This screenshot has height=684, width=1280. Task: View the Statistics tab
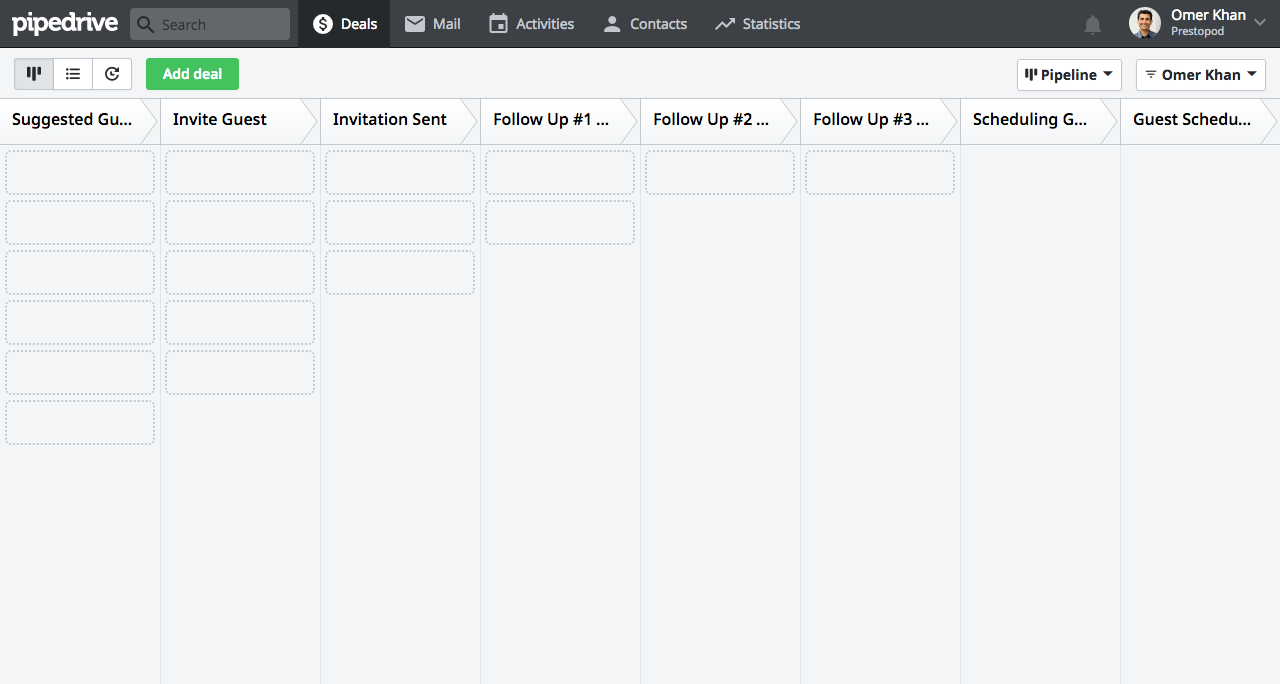758,24
